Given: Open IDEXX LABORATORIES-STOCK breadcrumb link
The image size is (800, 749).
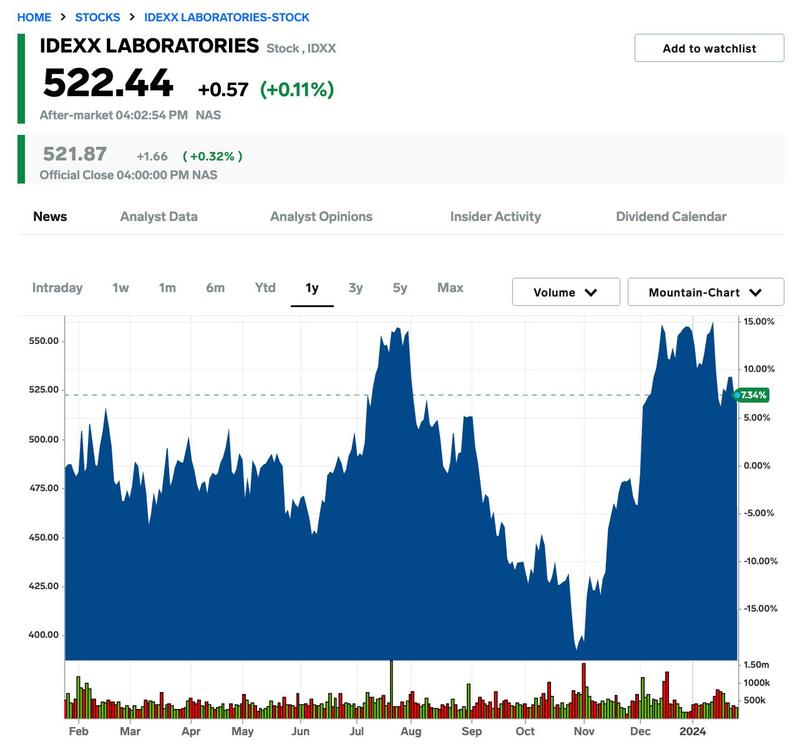Looking at the screenshot, I should click(x=227, y=17).
